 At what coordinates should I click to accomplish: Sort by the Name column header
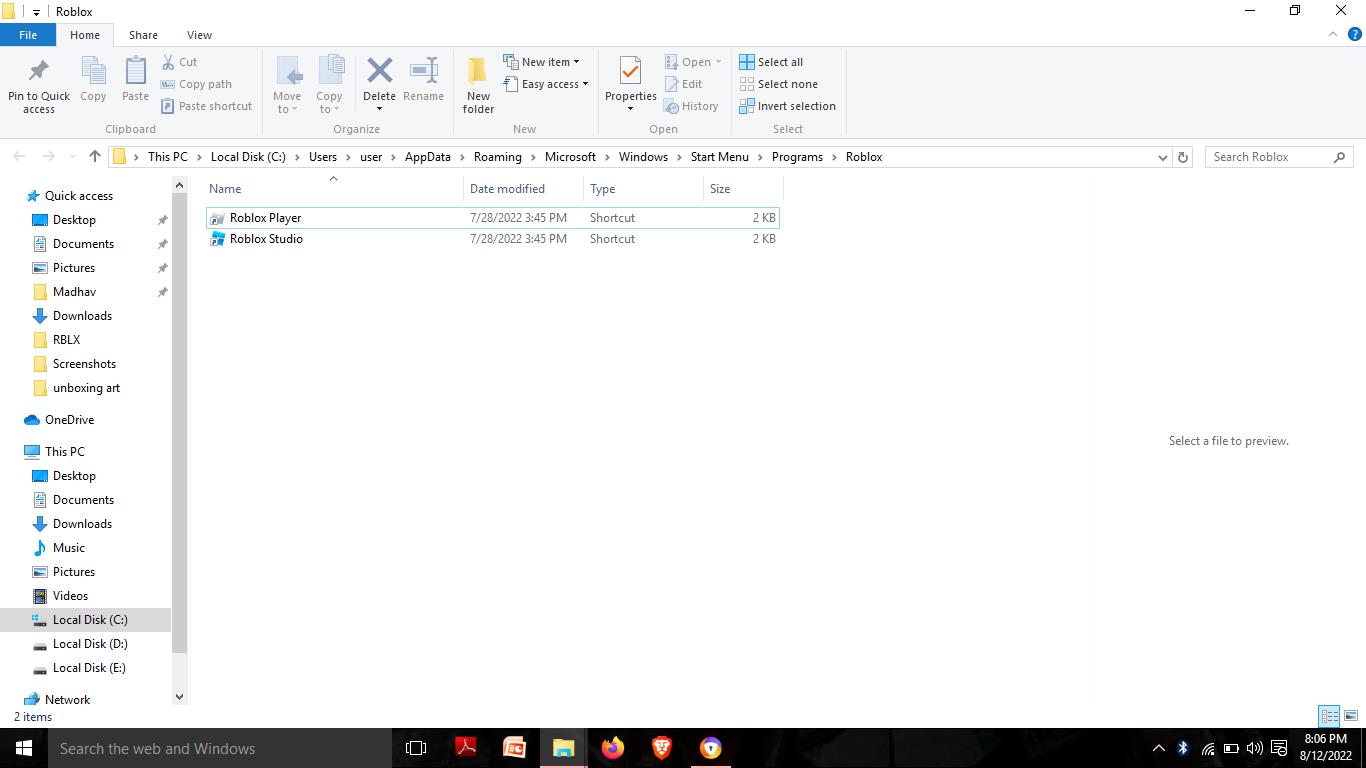point(333,188)
